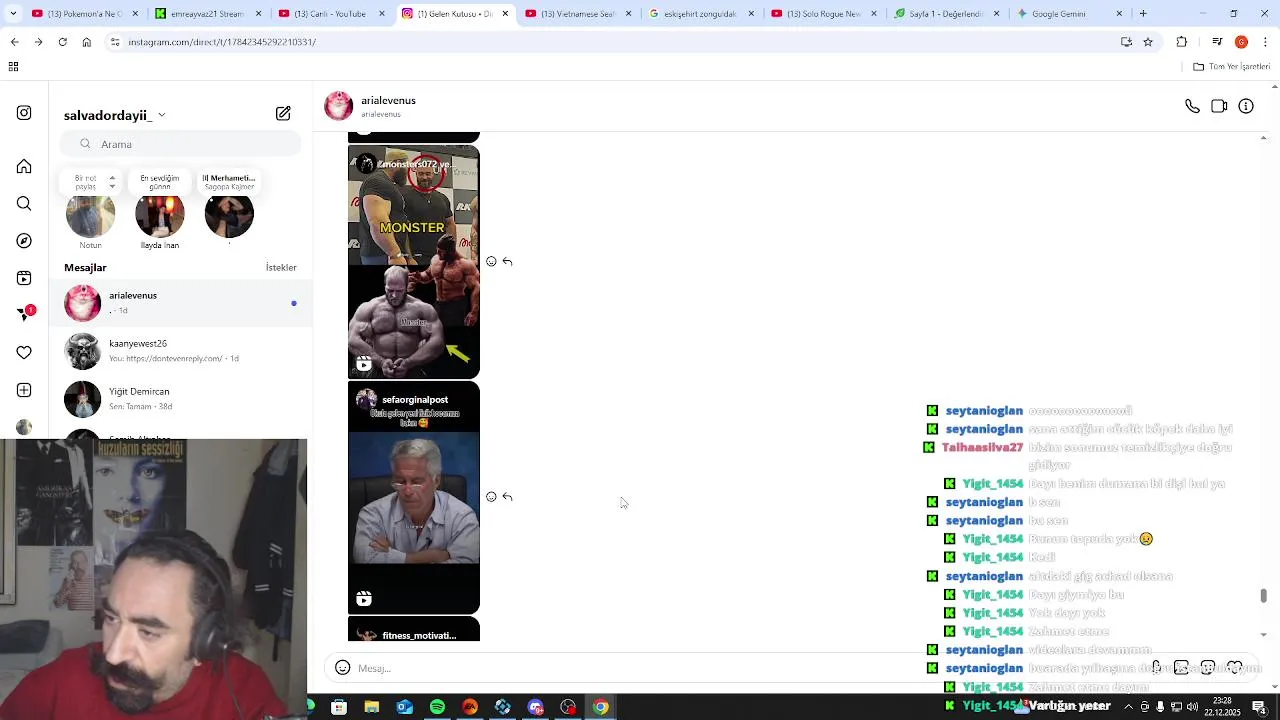This screenshot has width=1280, height=720.
Task: Open Chrome media controls icon
Action: point(1217,42)
